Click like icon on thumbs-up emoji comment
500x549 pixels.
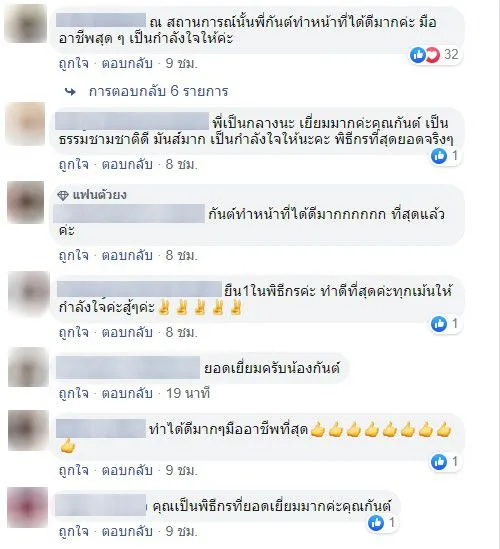click(439, 461)
